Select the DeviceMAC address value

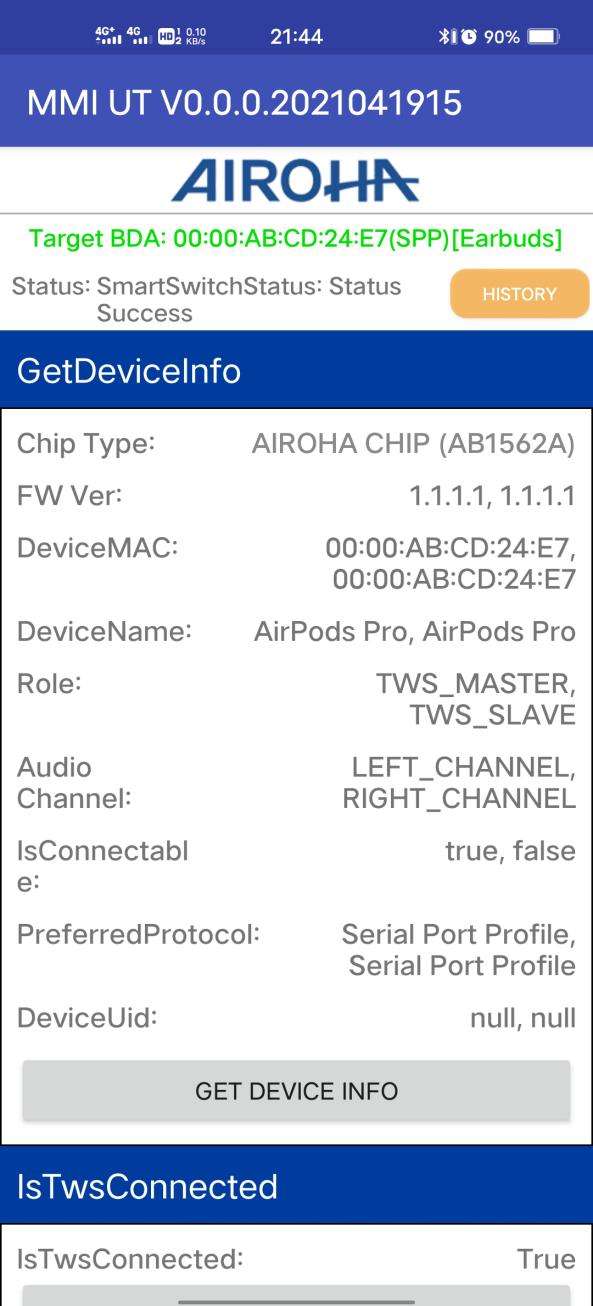click(451, 563)
